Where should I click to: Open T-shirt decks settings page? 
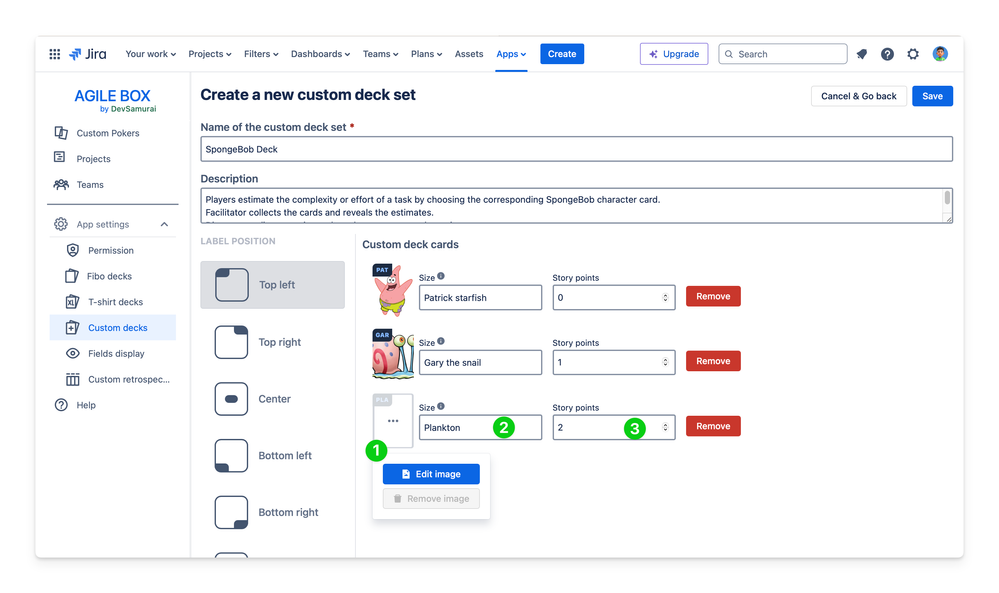113,302
